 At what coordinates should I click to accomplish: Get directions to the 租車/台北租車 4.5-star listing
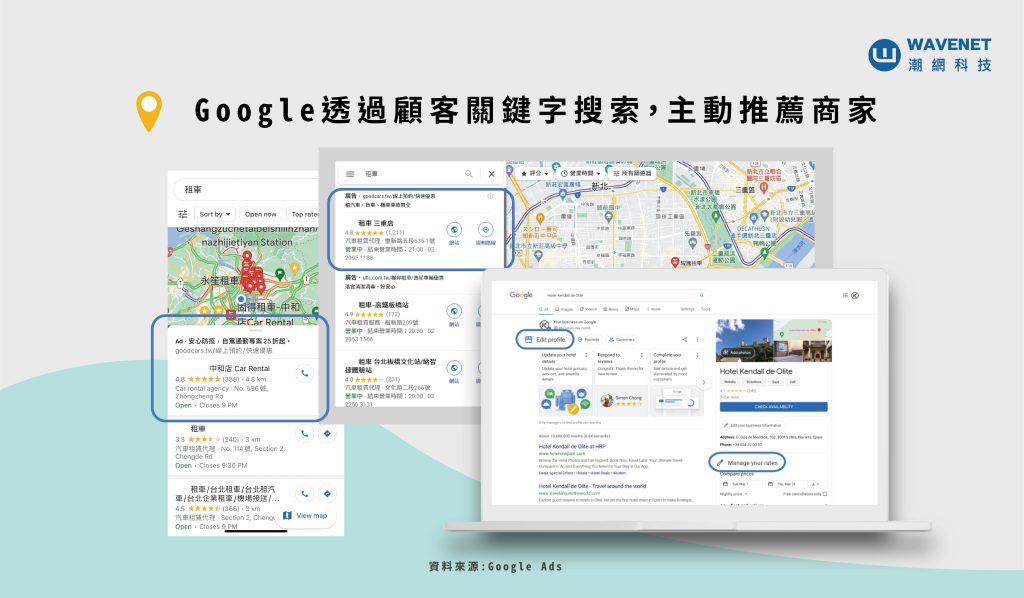click(327, 494)
